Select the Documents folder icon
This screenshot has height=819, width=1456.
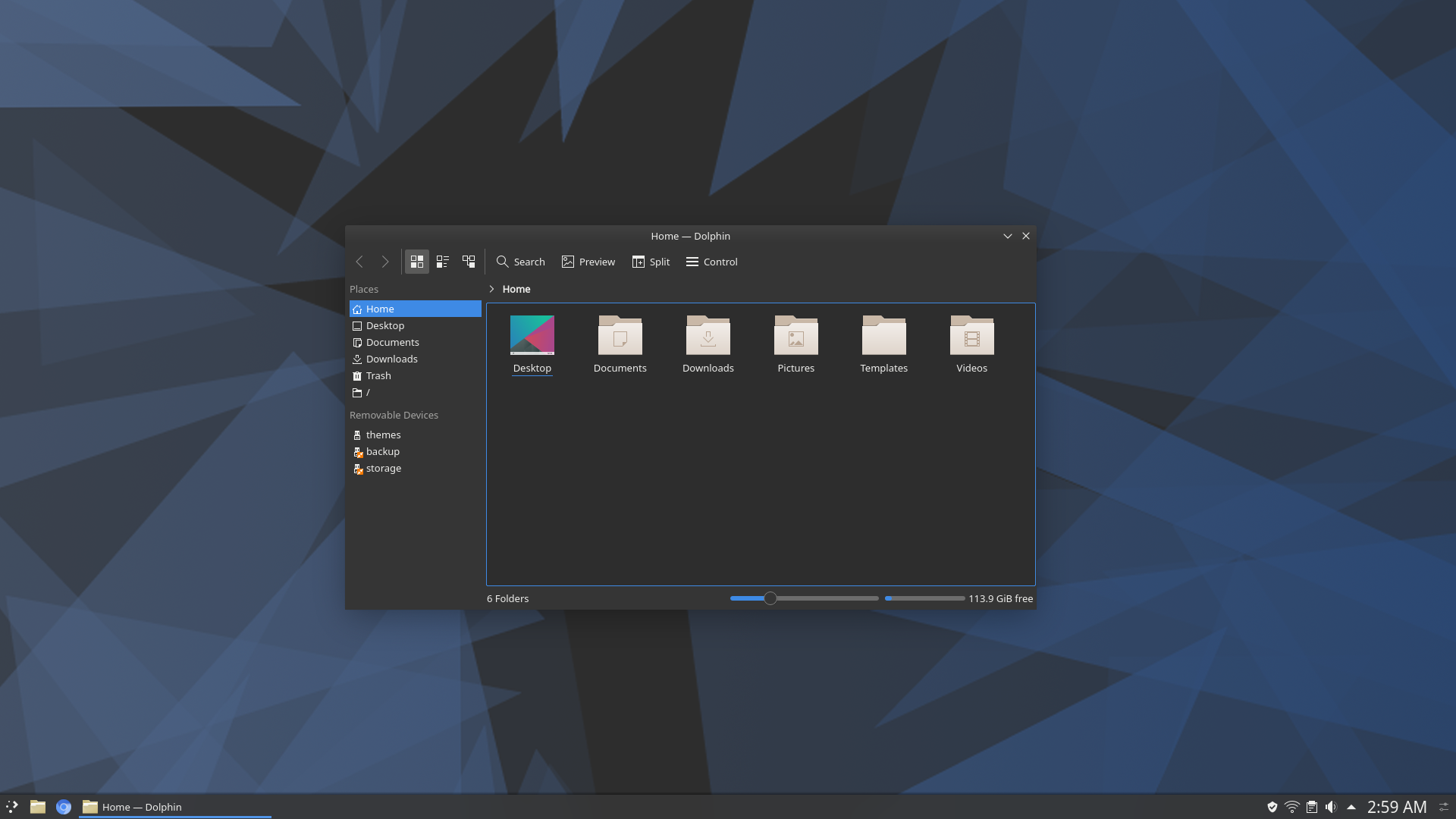pyautogui.click(x=620, y=335)
